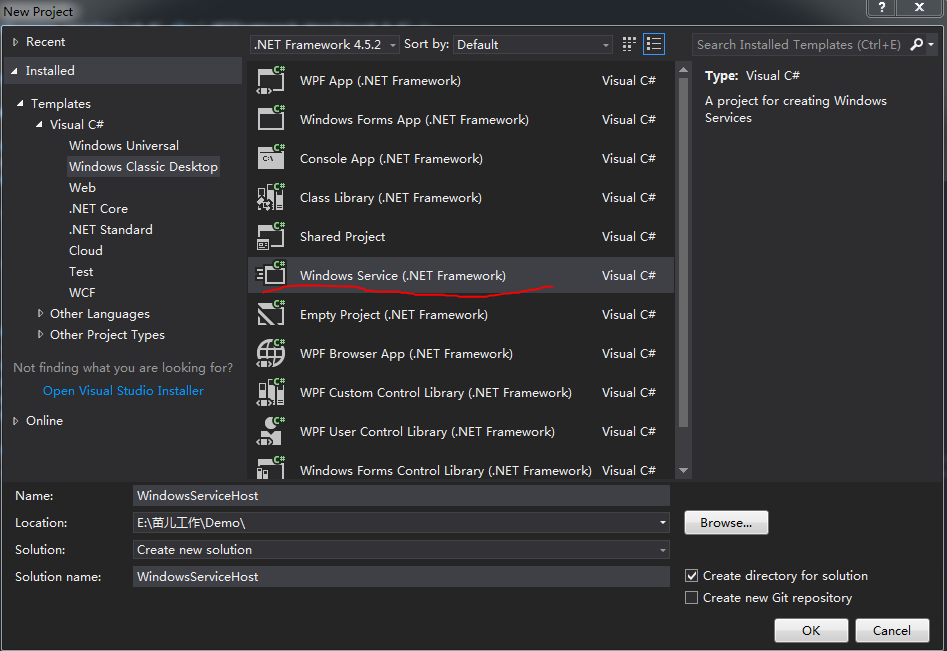The image size is (947, 651).
Task: Click the Windows Forms App template icon
Action: [x=271, y=119]
